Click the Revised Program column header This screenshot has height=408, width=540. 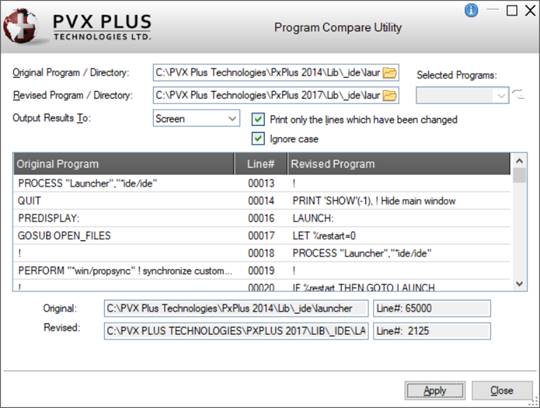(399, 164)
